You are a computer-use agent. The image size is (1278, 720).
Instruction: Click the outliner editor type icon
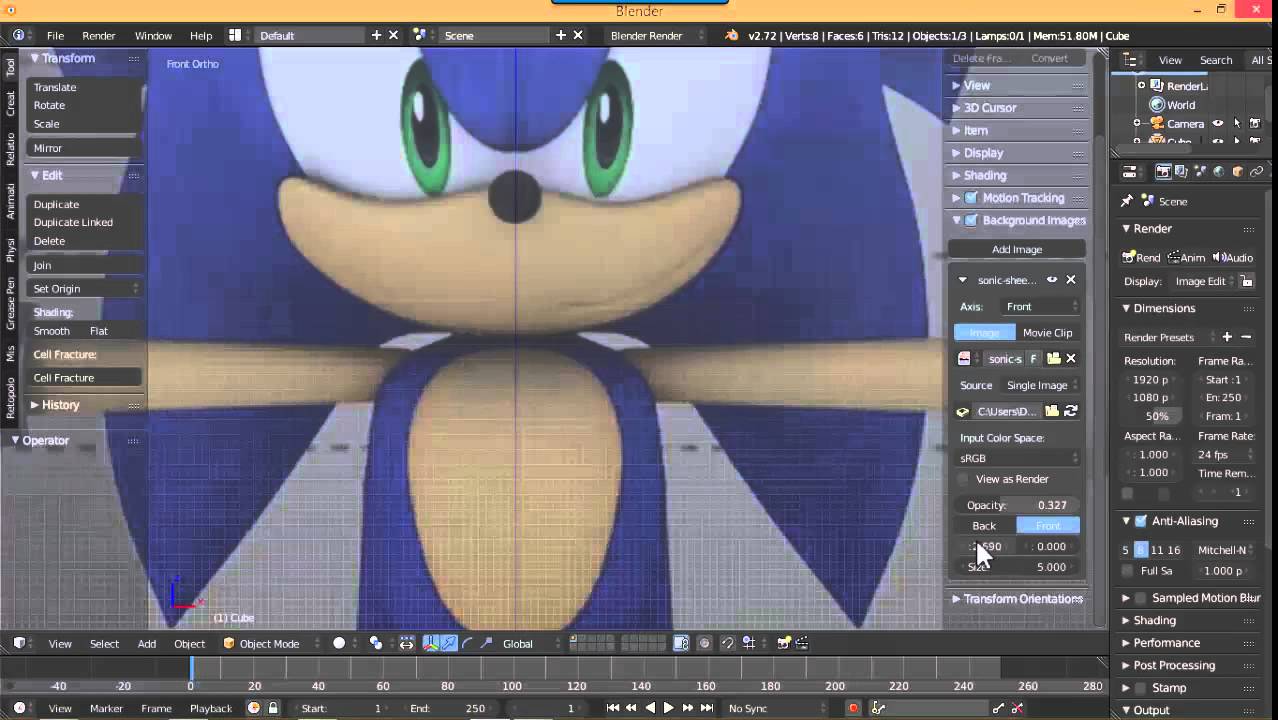coord(1129,60)
